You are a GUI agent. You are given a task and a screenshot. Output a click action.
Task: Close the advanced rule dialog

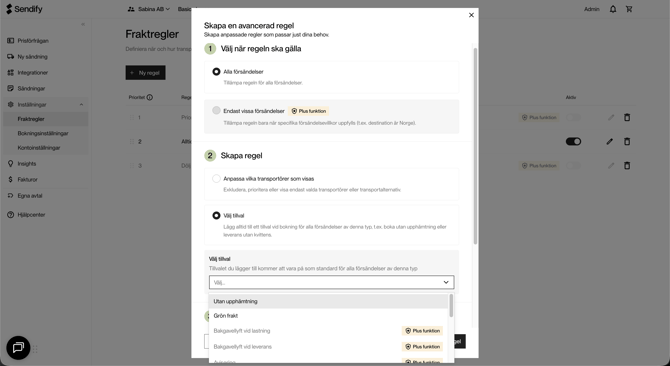[471, 15]
